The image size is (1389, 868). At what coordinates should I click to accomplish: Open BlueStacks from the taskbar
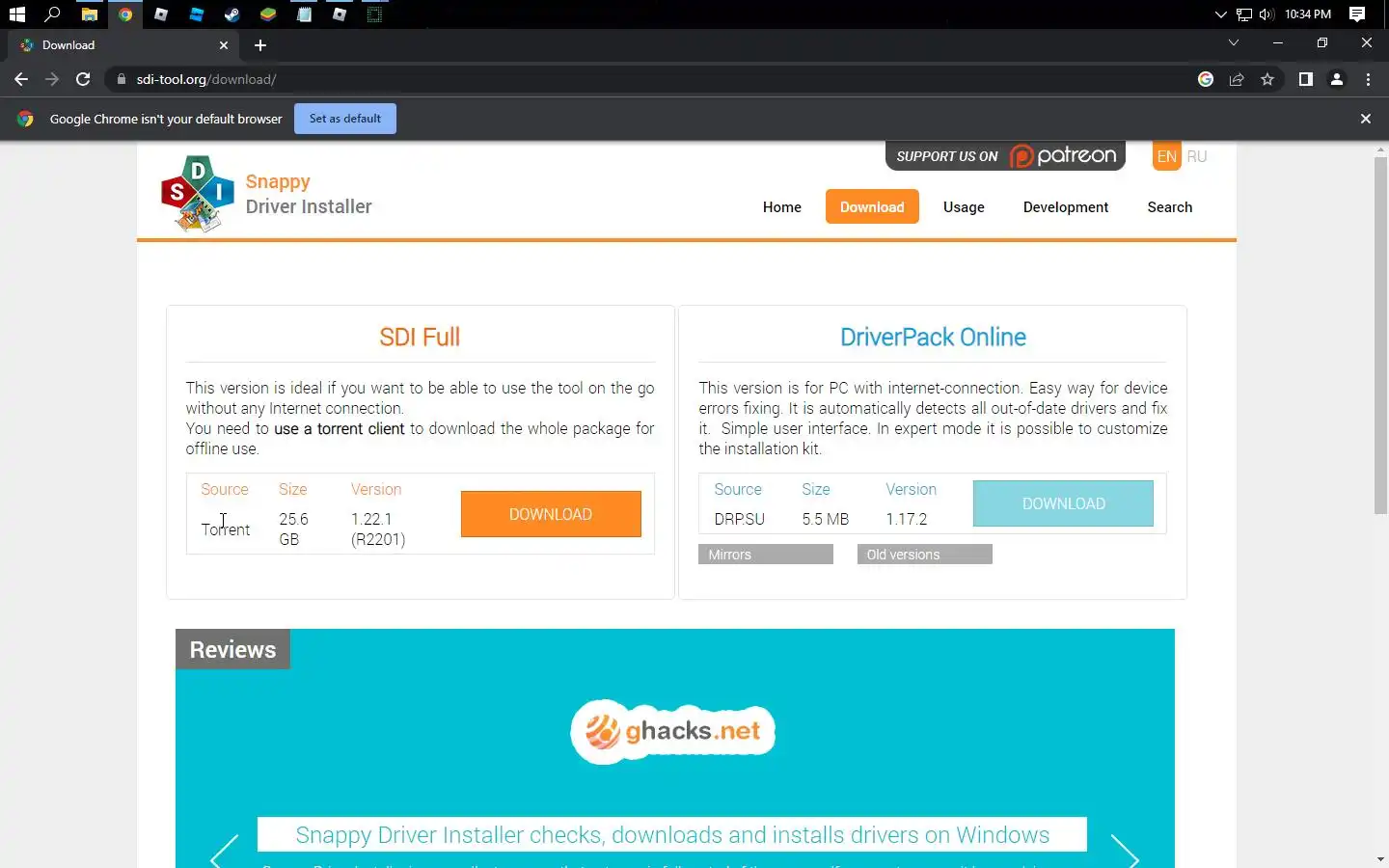click(x=268, y=14)
